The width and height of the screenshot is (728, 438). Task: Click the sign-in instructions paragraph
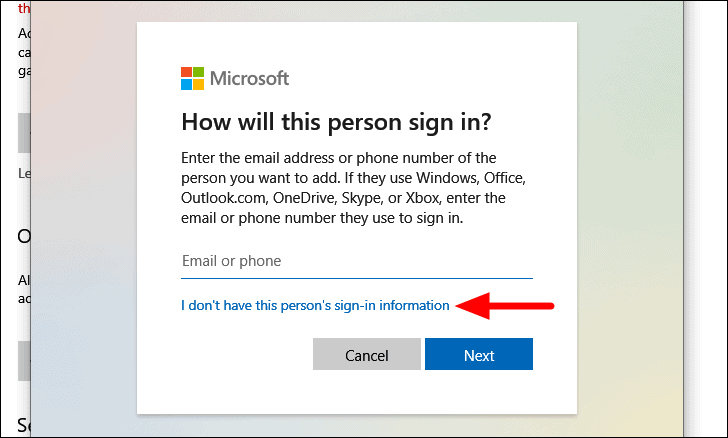[353, 188]
